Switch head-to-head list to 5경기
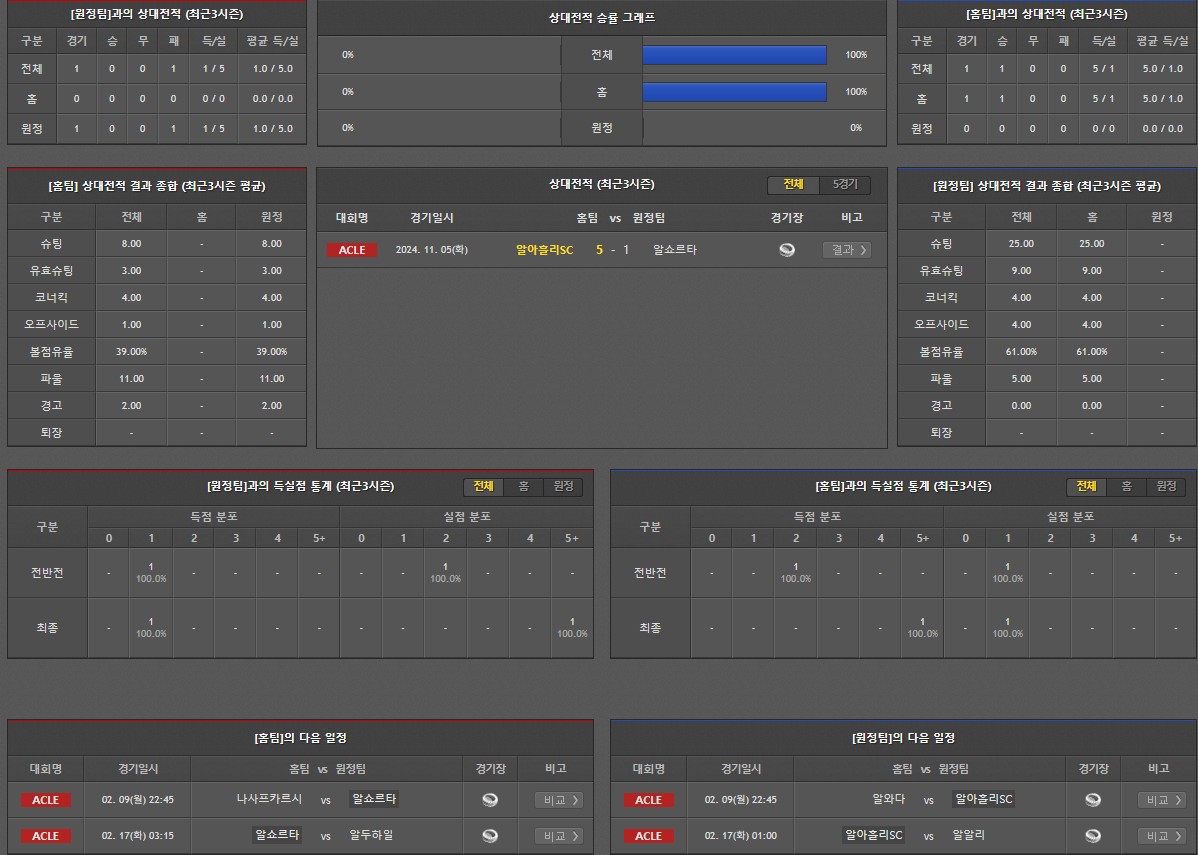1198x855 pixels. tap(845, 185)
